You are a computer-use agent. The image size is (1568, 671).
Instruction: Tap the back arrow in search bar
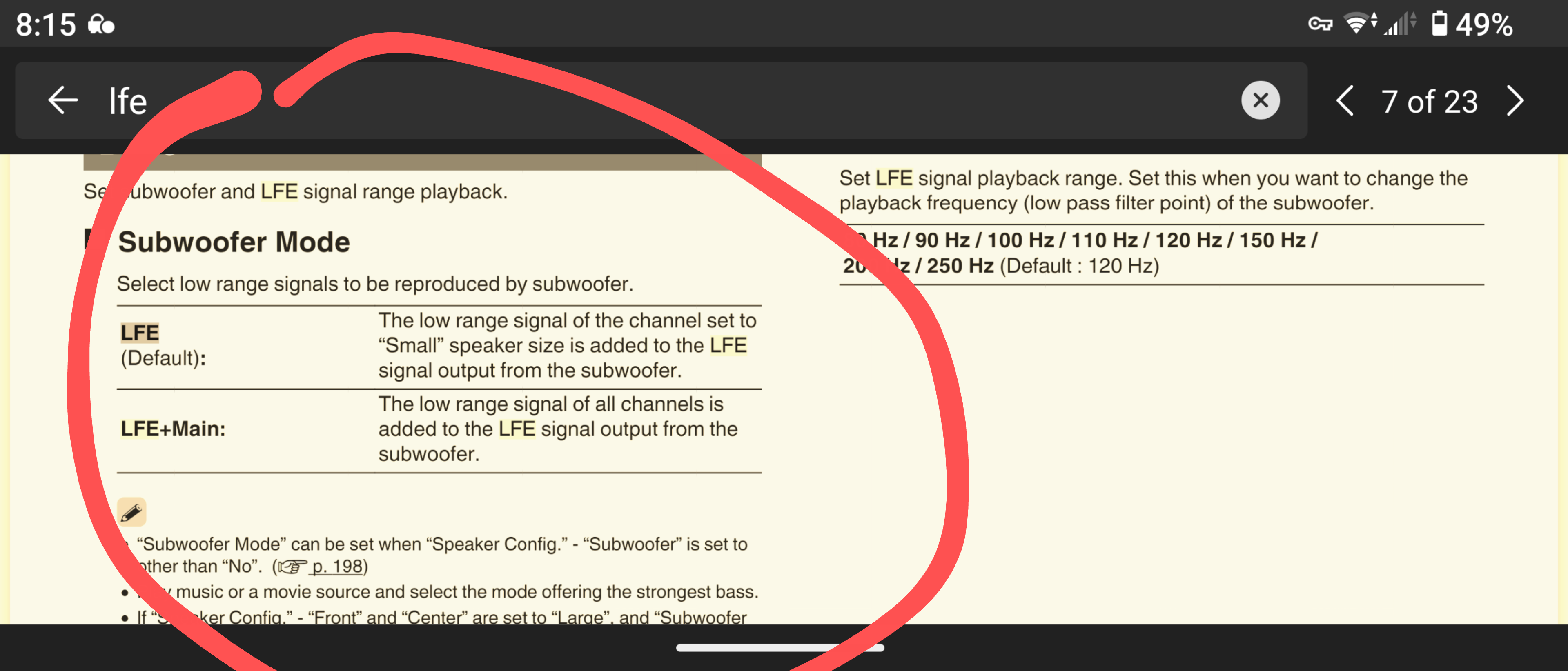point(63,100)
